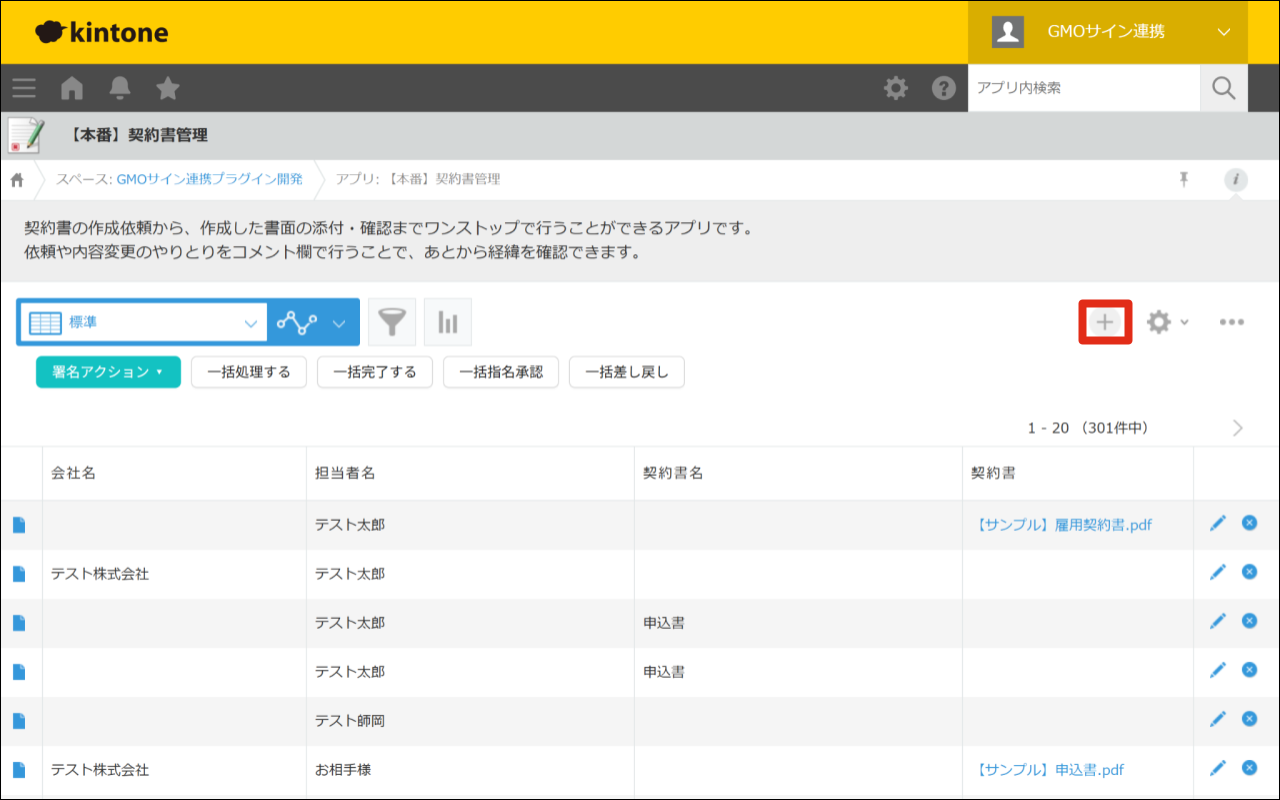Open the 【サンプル】雇用契約書.pdf file link

click(1061, 525)
